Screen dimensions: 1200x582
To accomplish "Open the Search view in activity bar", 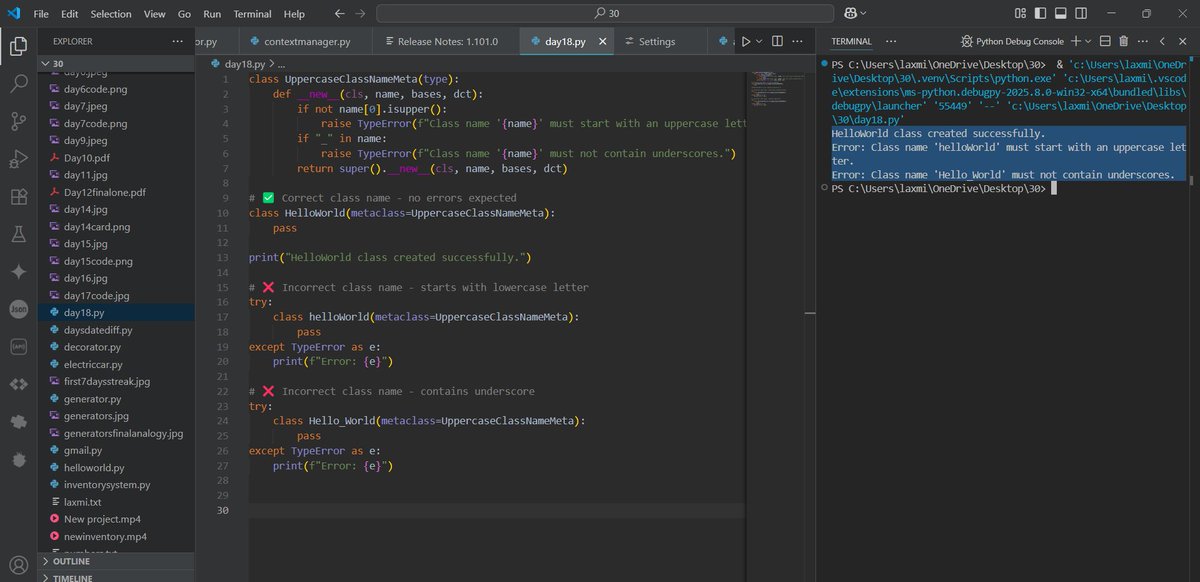I will [x=18, y=84].
